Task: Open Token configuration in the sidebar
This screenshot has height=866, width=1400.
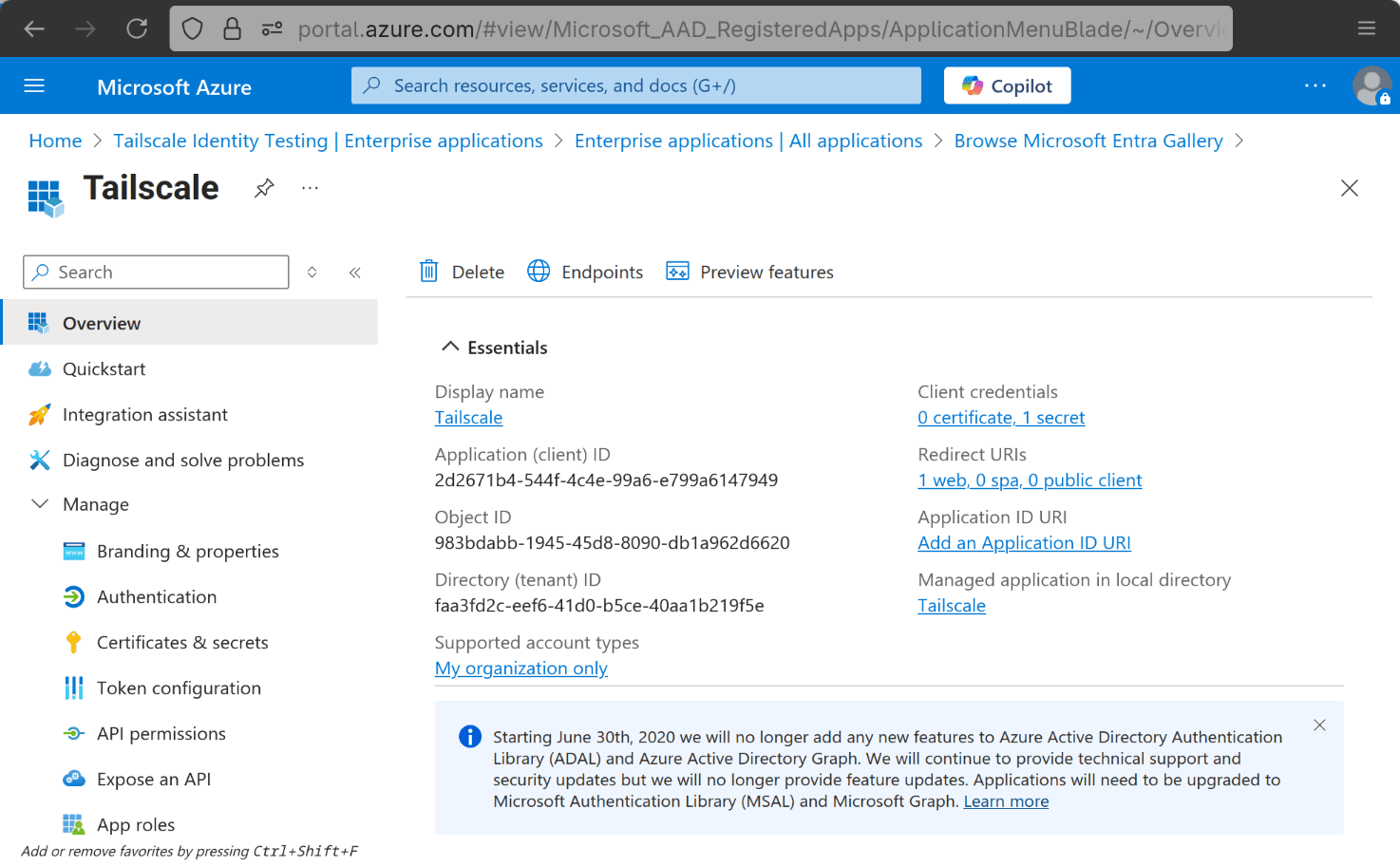Action: pyautogui.click(x=178, y=687)
